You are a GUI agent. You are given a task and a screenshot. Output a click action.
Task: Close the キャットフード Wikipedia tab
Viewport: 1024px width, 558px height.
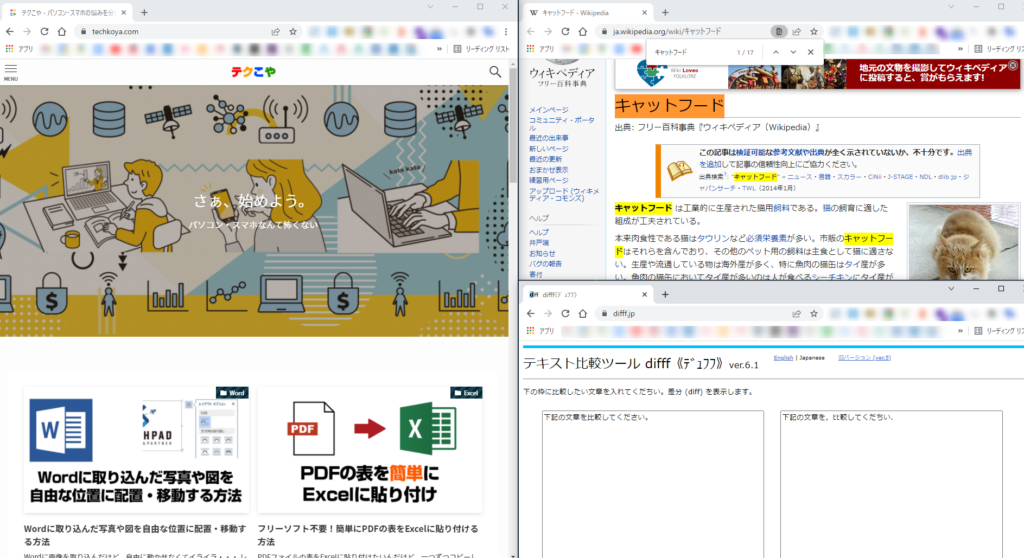tap(645, 12)
